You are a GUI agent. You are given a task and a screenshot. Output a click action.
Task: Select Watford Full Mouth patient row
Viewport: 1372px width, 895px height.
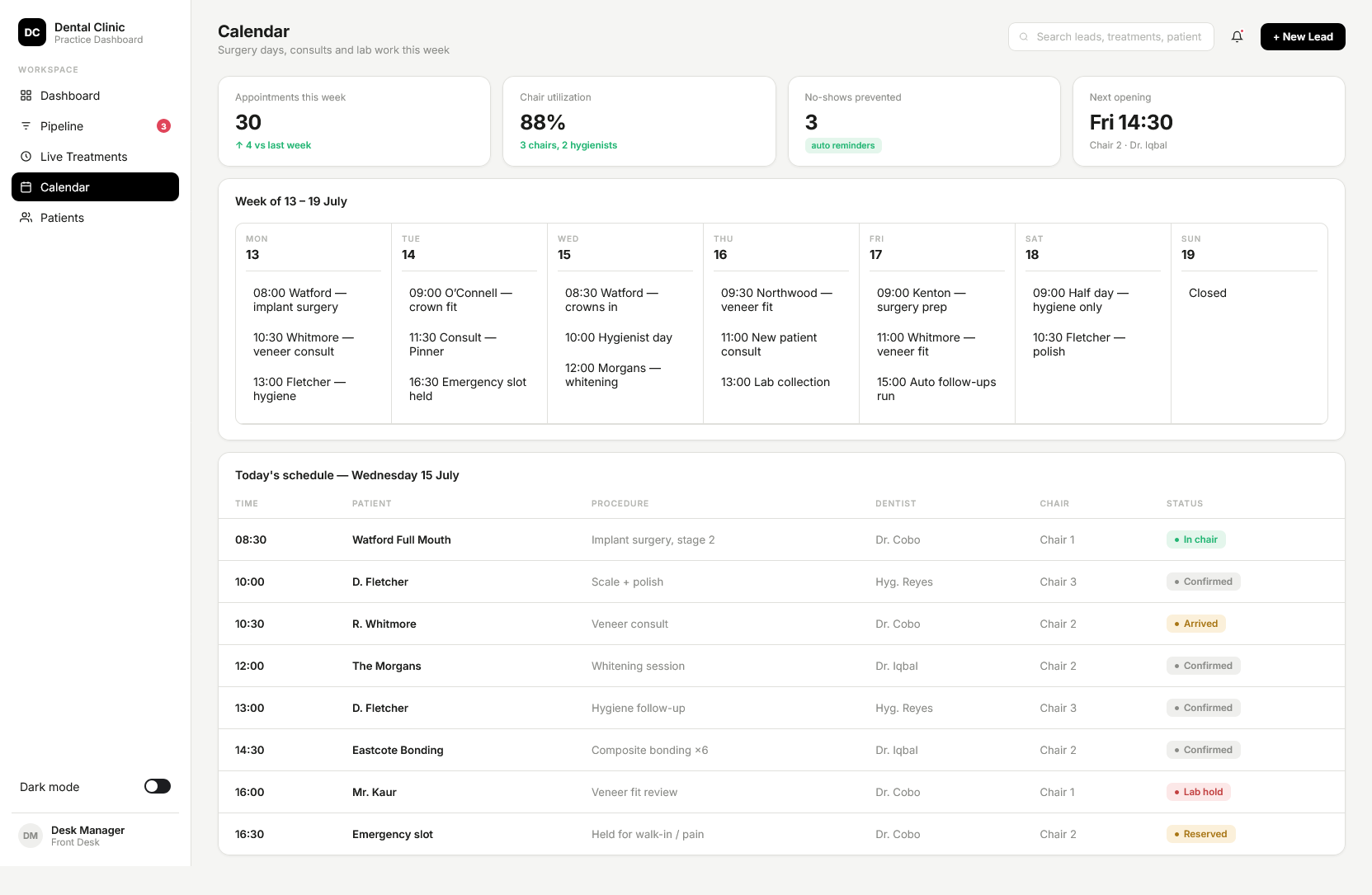781,539
